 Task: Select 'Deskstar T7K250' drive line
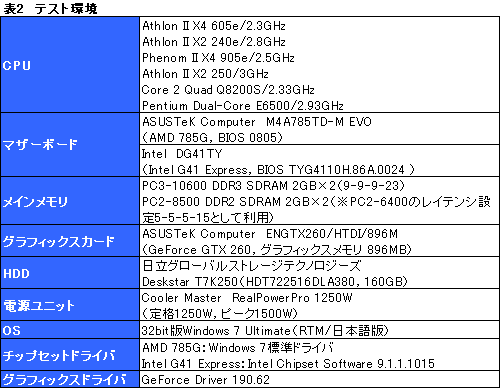pos(275,282)
